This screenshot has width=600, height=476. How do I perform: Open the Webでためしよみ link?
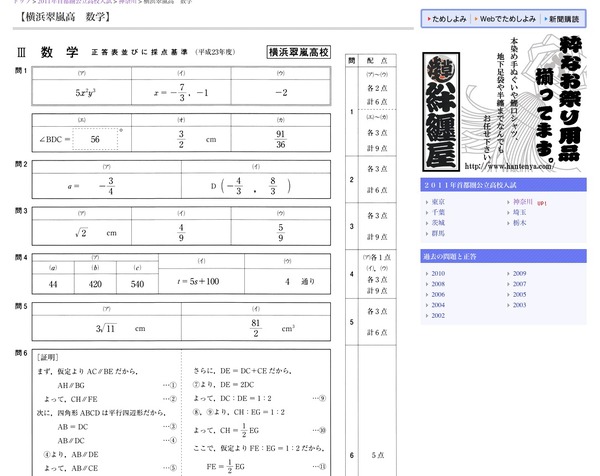point(507,19)
